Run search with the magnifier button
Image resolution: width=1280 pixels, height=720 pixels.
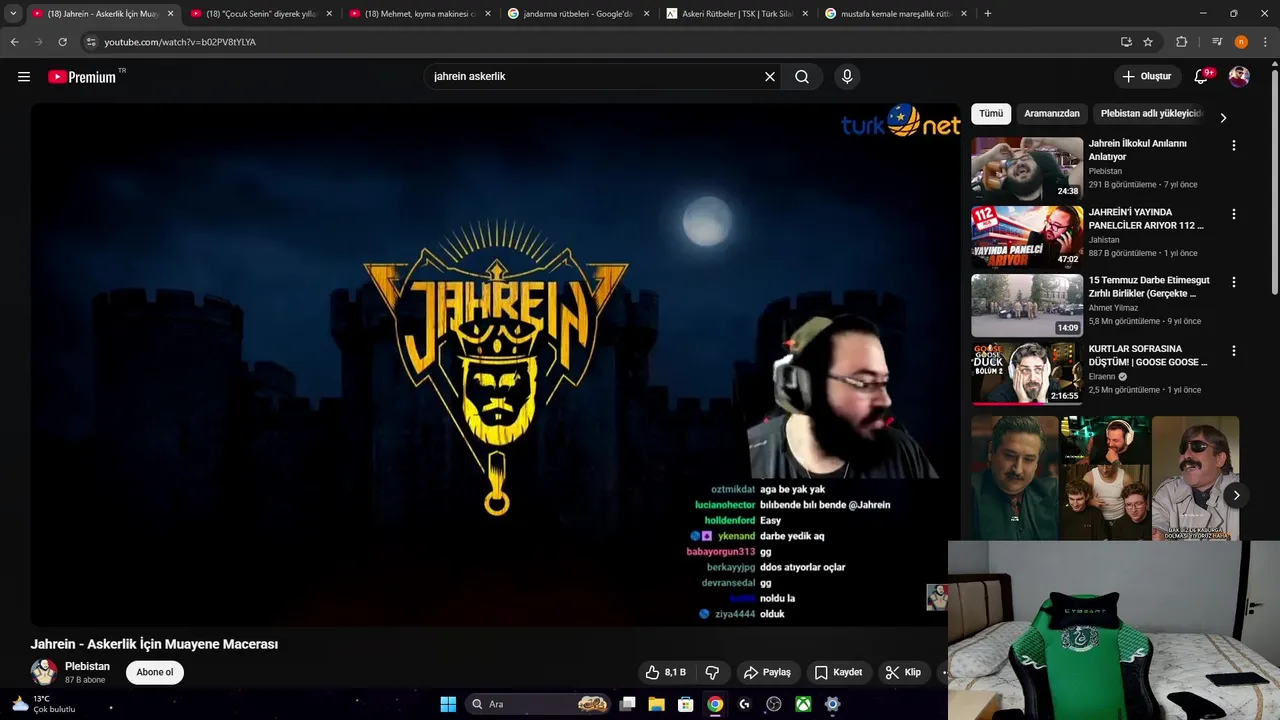click(802, 77)
